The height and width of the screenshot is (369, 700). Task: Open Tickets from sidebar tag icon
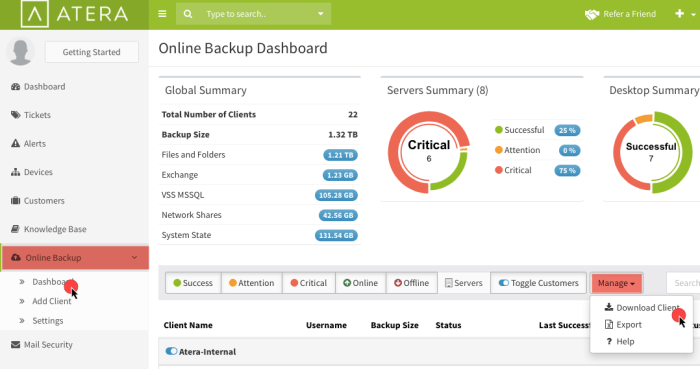point(16,115)
